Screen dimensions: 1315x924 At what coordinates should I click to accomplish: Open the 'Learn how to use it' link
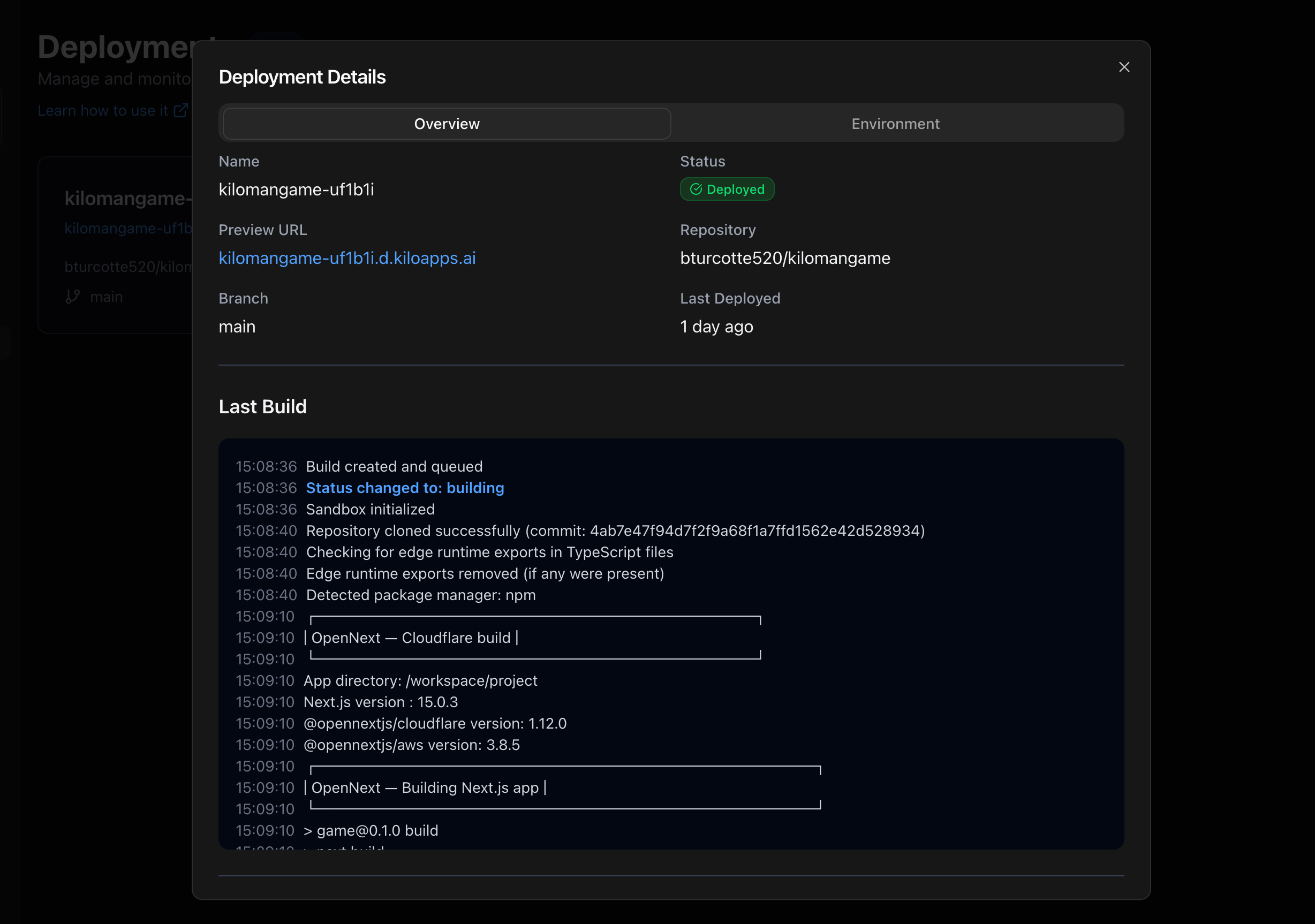click(102, 110)
